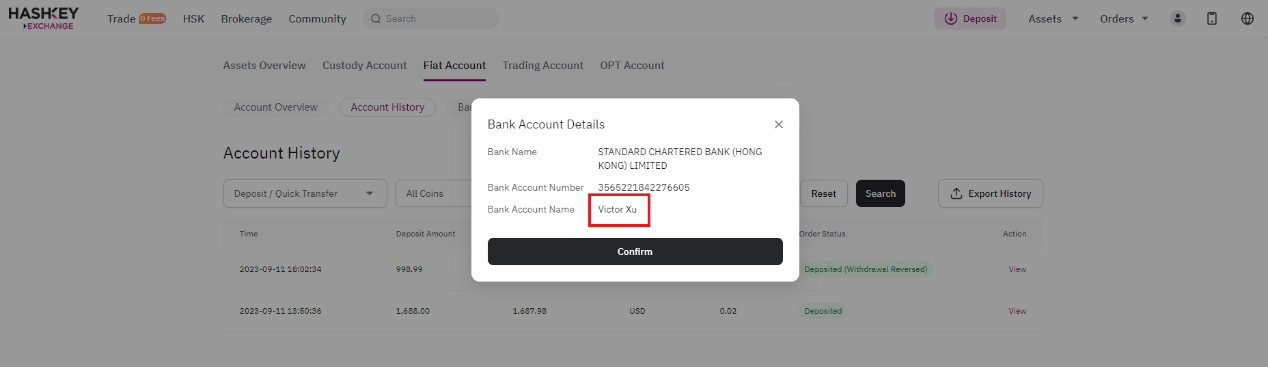Screen dimensions: 1268x367
Task: Open the globe language selector
Action: [x=1247, y=18]
